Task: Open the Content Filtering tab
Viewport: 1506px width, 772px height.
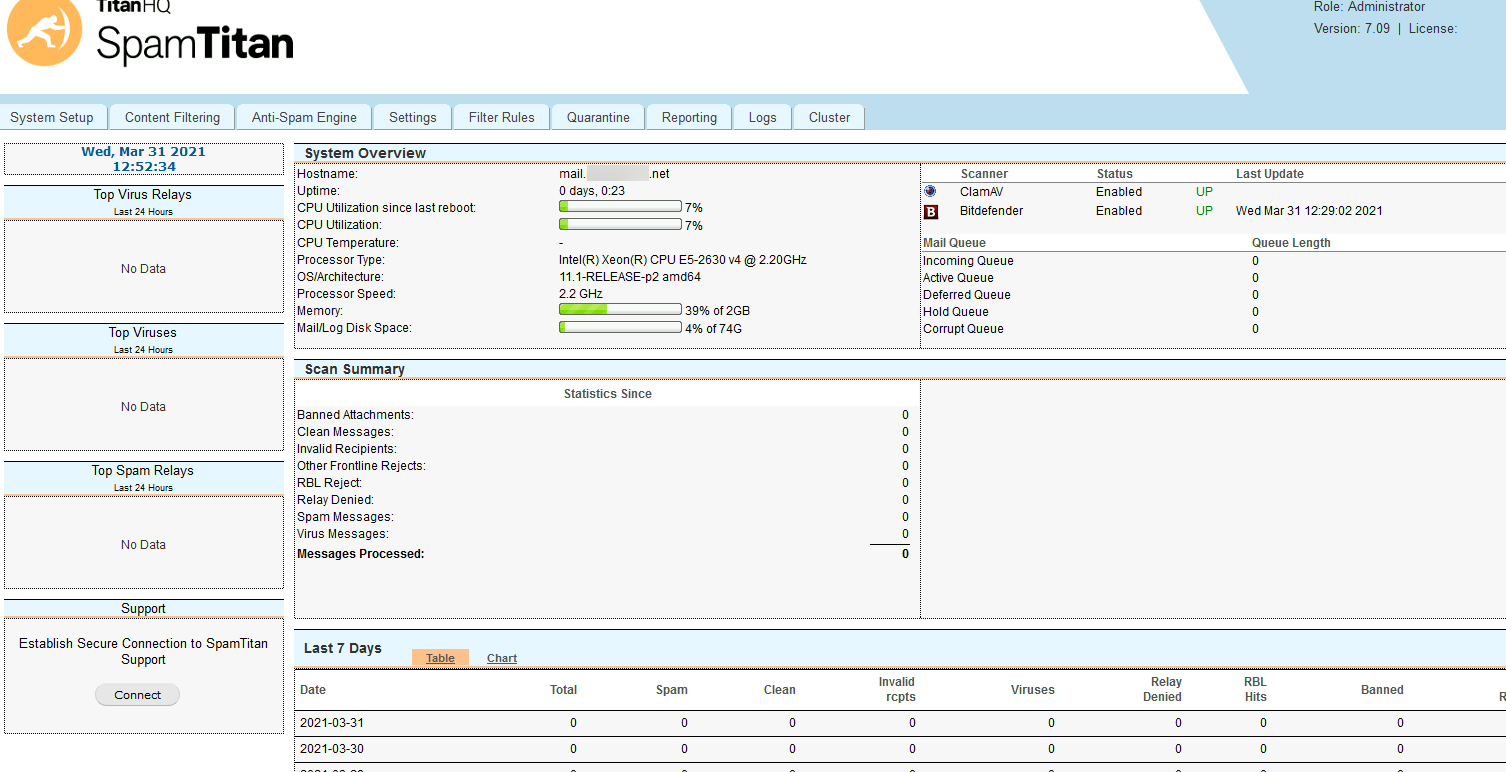Action: pyautogui.click(x=172, y=117)
